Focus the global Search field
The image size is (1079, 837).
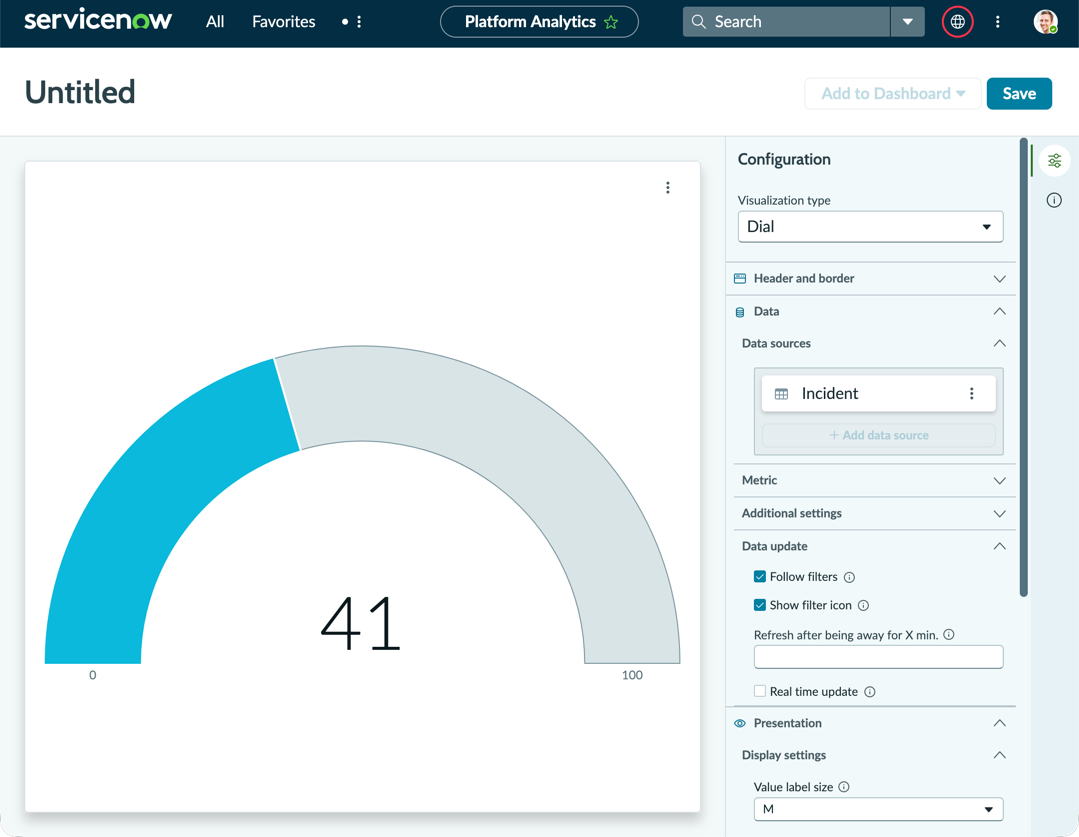(x=787, y=22)
